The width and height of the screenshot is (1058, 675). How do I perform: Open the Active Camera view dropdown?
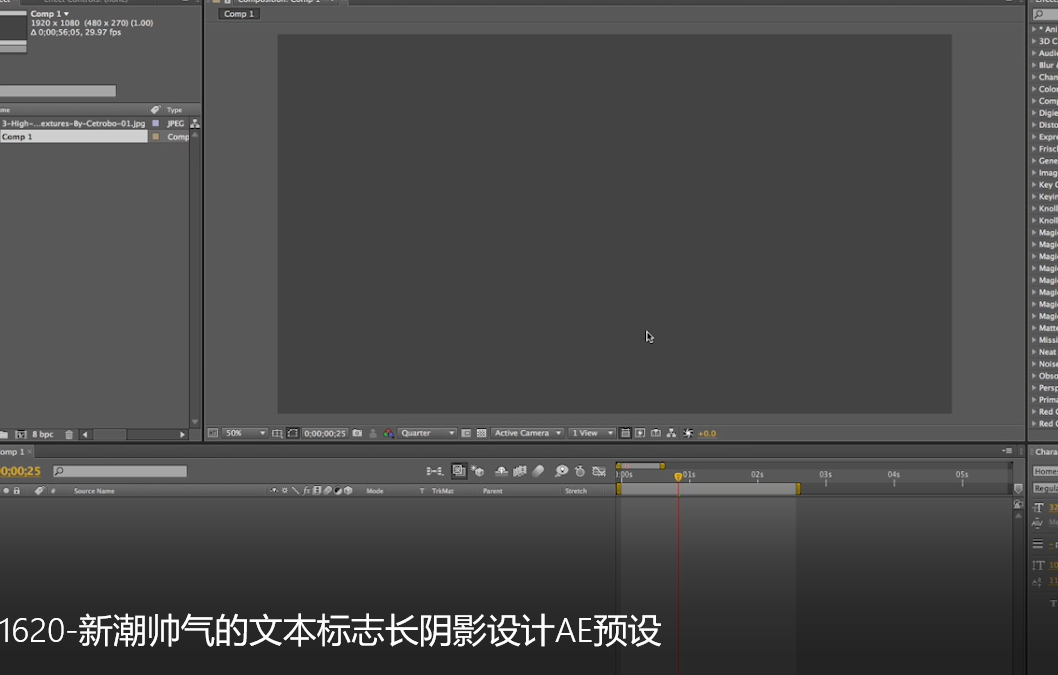(528, 433)
